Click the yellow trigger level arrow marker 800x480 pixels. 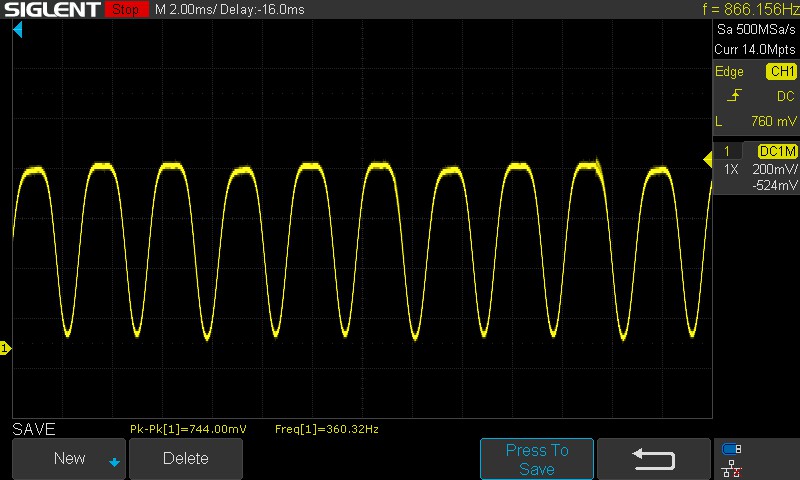click(707, 160)
